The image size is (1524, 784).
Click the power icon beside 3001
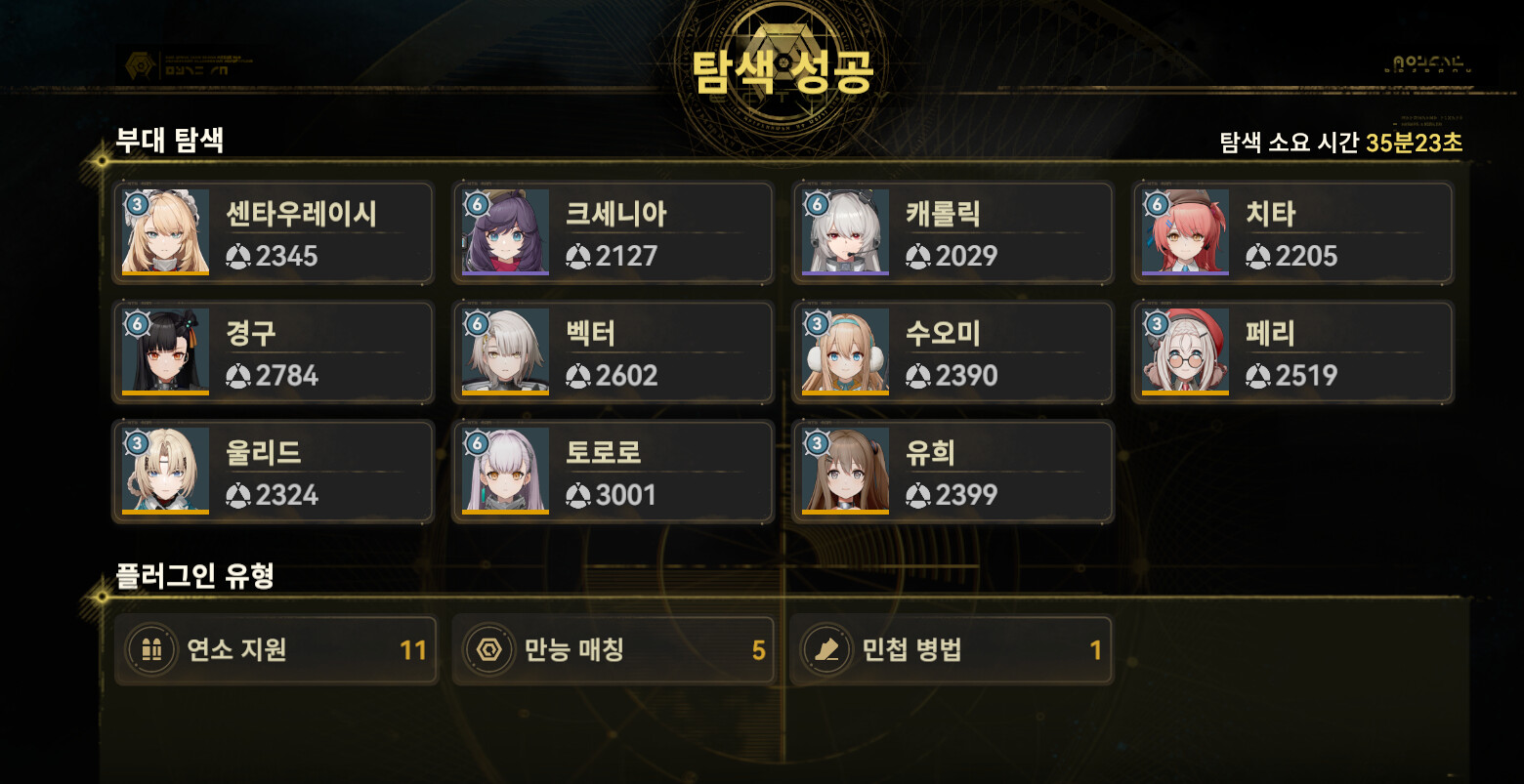tap(578, 495)
